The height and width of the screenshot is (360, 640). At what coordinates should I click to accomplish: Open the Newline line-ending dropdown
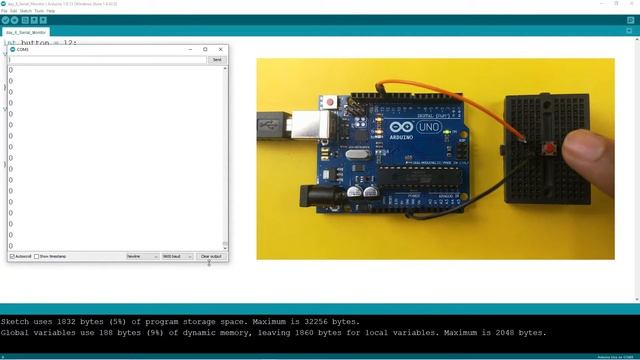point(142,256)
